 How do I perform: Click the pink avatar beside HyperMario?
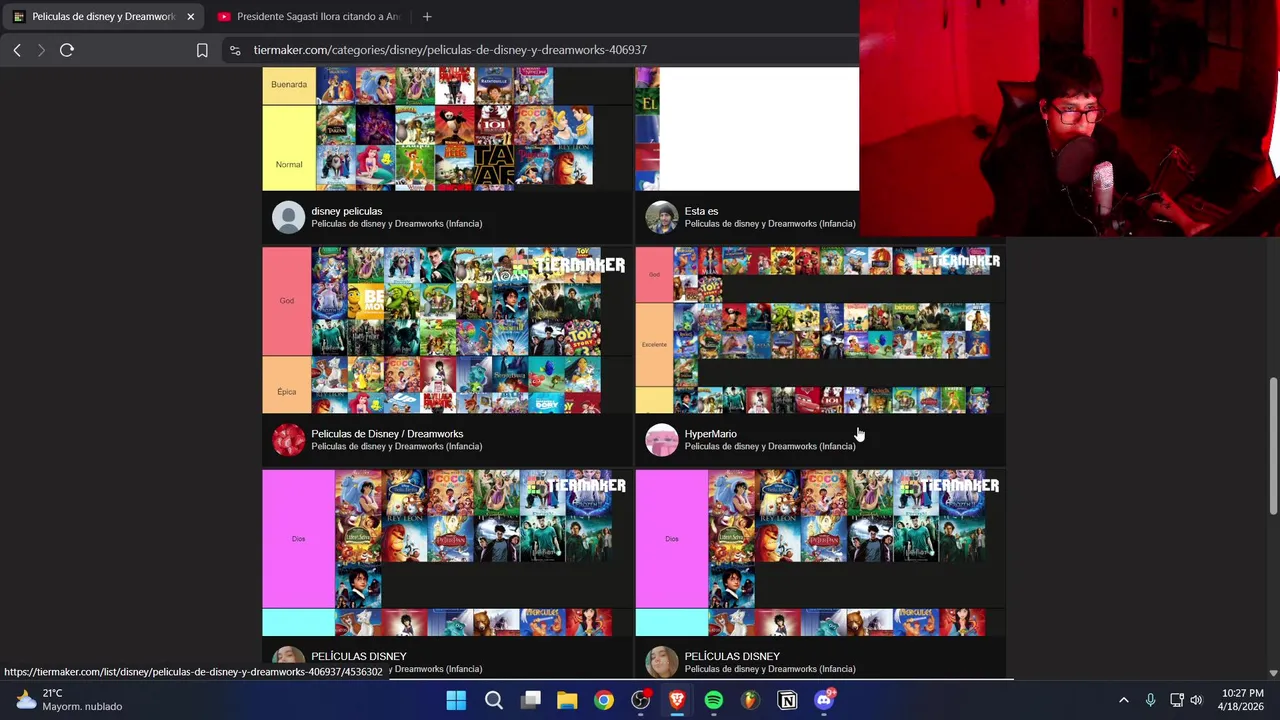[x=661, y=440]
